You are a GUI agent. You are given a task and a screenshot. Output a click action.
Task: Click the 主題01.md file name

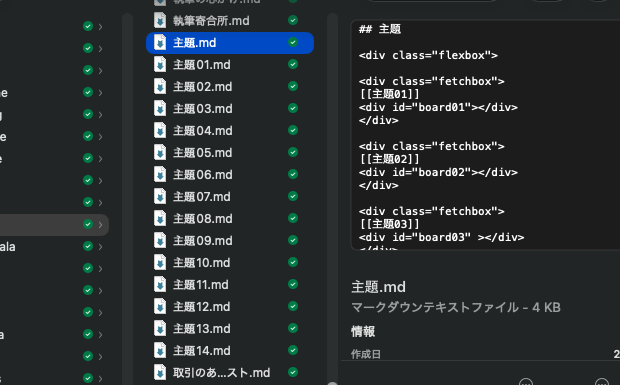click(x=202, y=65)
